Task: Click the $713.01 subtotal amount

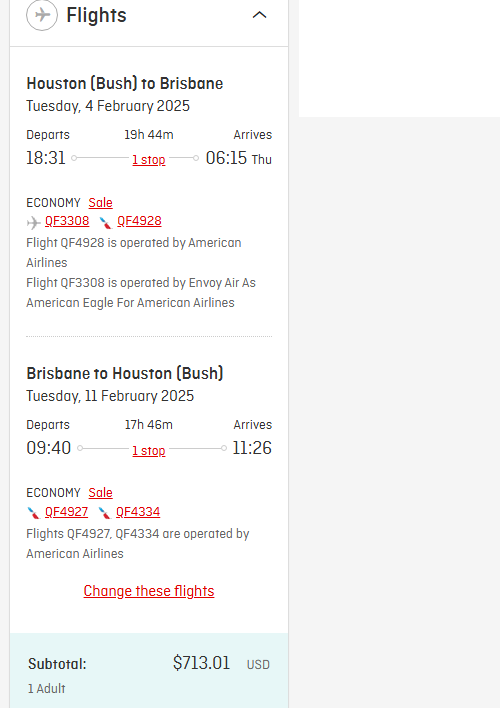Action: 201,663
